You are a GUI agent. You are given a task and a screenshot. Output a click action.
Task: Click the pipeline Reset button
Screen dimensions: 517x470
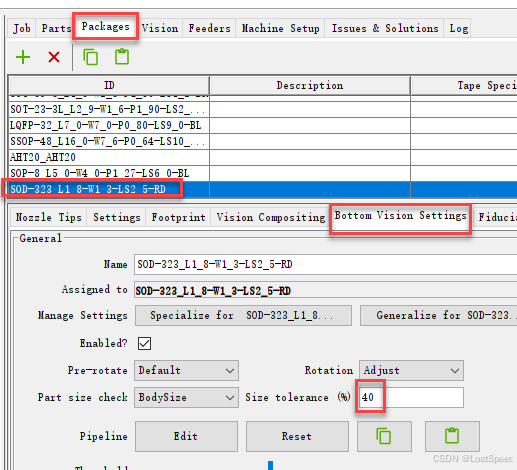[297, 436]
